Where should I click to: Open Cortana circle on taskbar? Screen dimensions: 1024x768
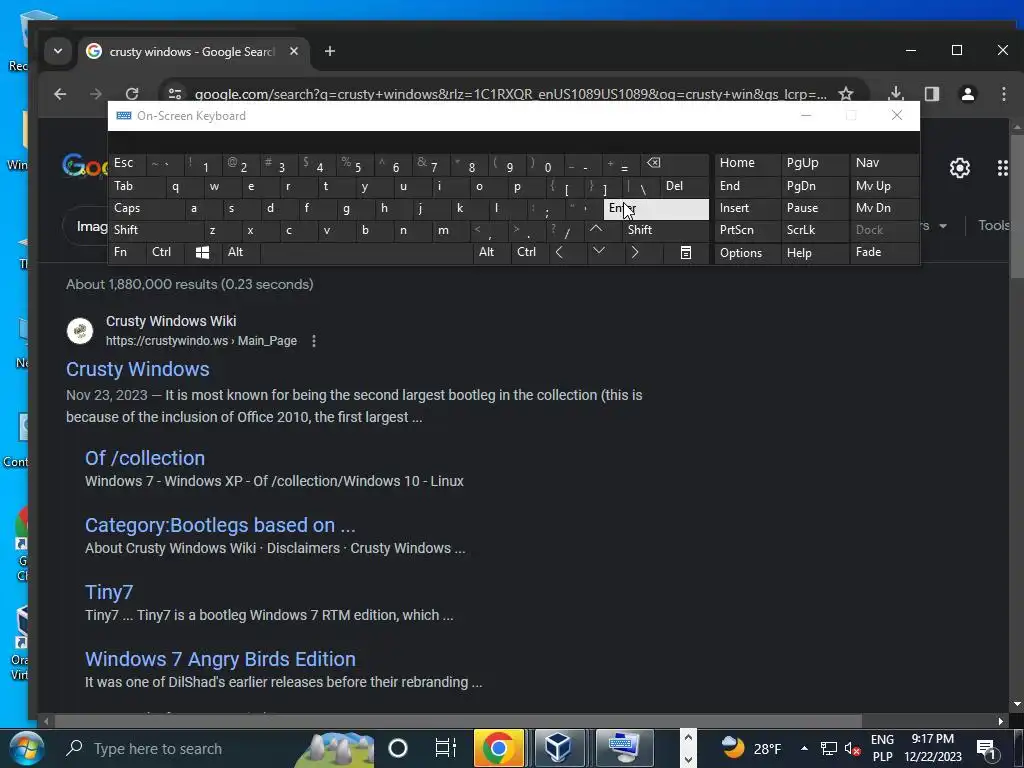(x=398, y=748)
